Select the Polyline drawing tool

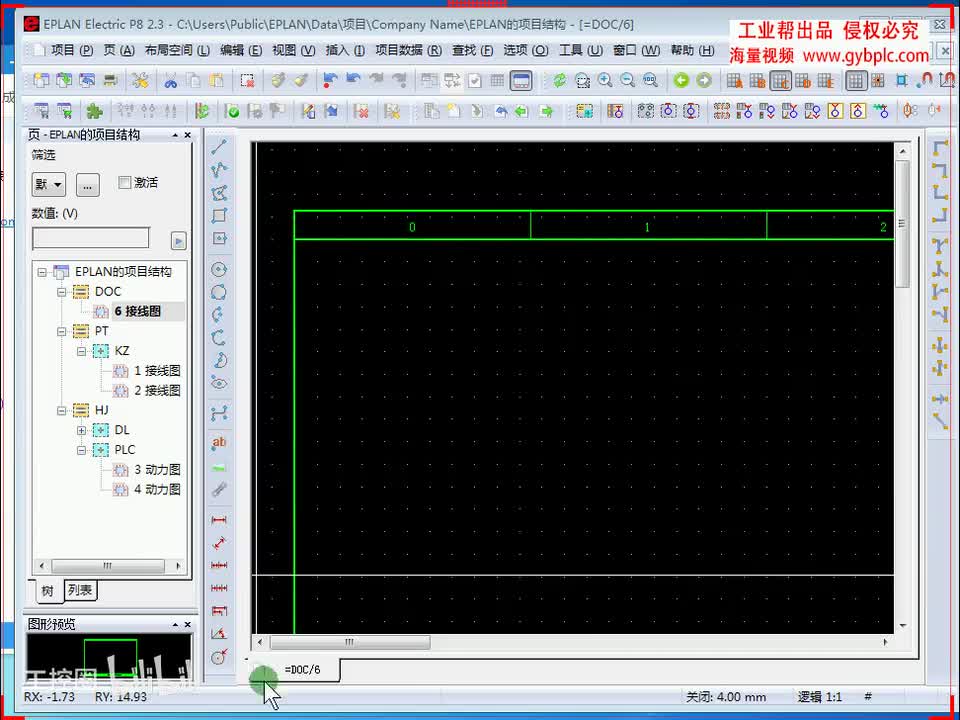click(x=219, y=170)
